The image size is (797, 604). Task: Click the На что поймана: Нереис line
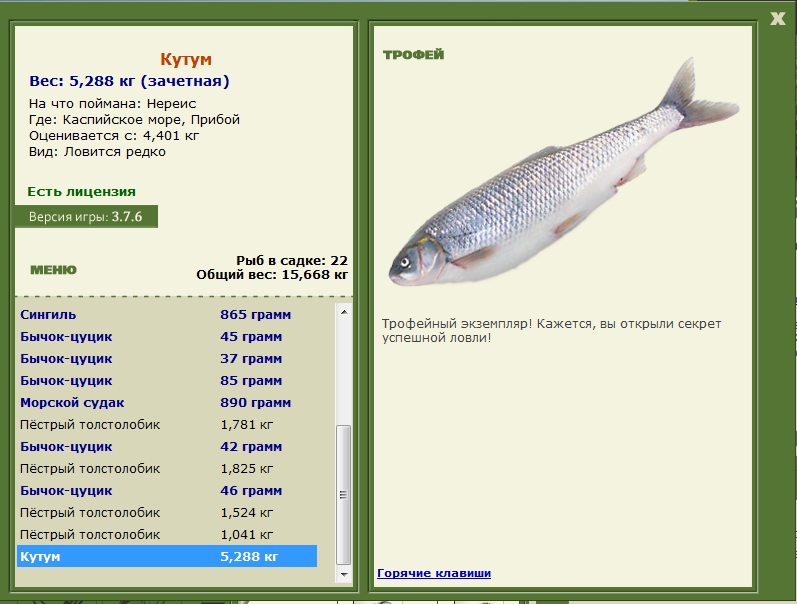click(112, 104)
